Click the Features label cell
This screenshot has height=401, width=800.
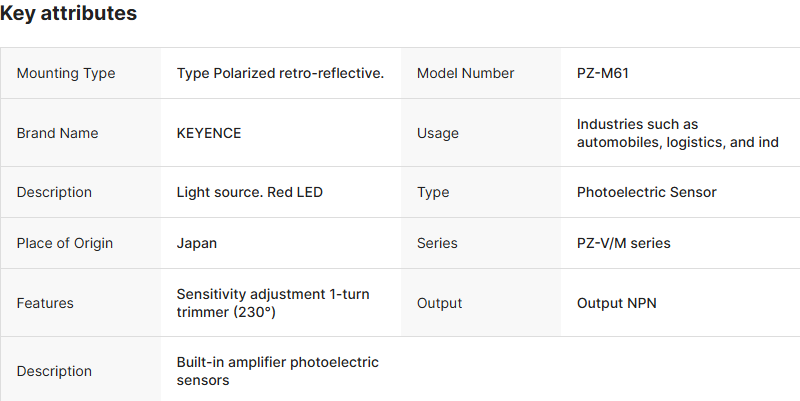(45, 303)
